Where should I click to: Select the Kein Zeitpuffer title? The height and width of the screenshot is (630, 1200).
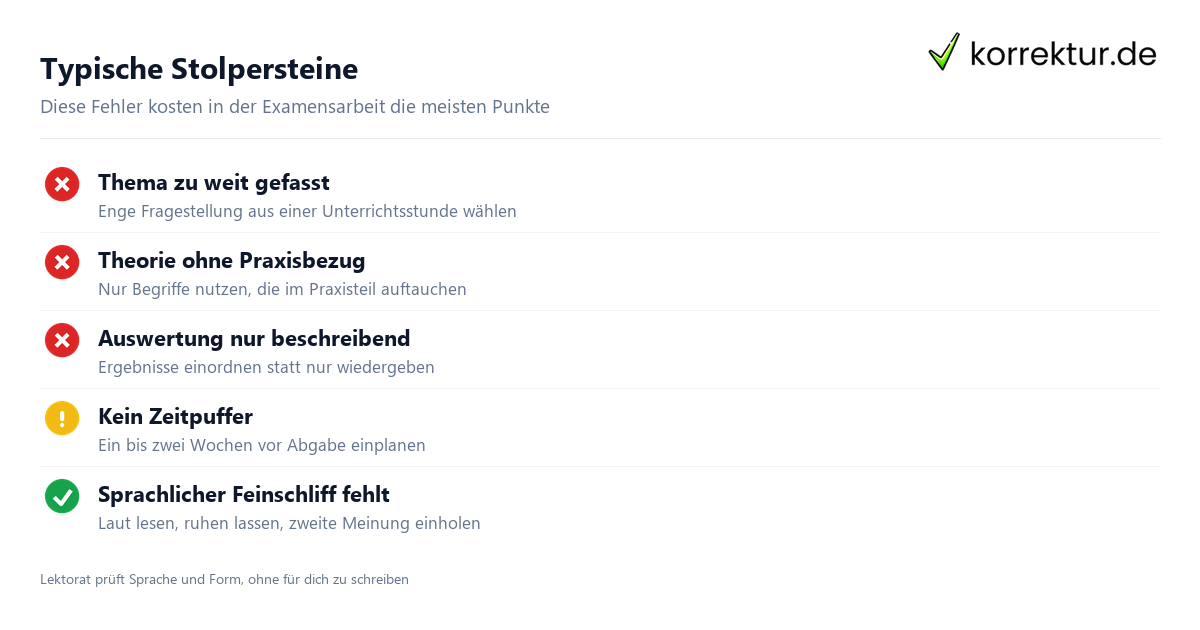click(x=175, y=417)
